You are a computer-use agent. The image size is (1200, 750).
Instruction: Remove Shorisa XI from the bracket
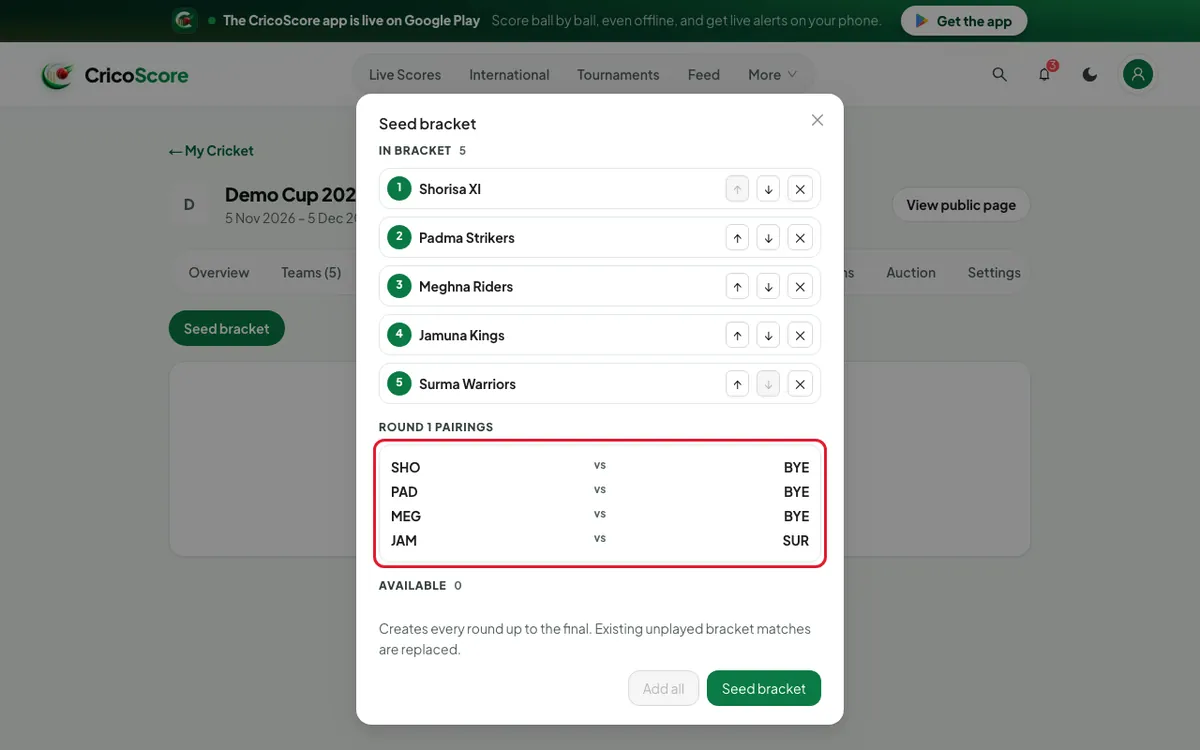[800, 189]
